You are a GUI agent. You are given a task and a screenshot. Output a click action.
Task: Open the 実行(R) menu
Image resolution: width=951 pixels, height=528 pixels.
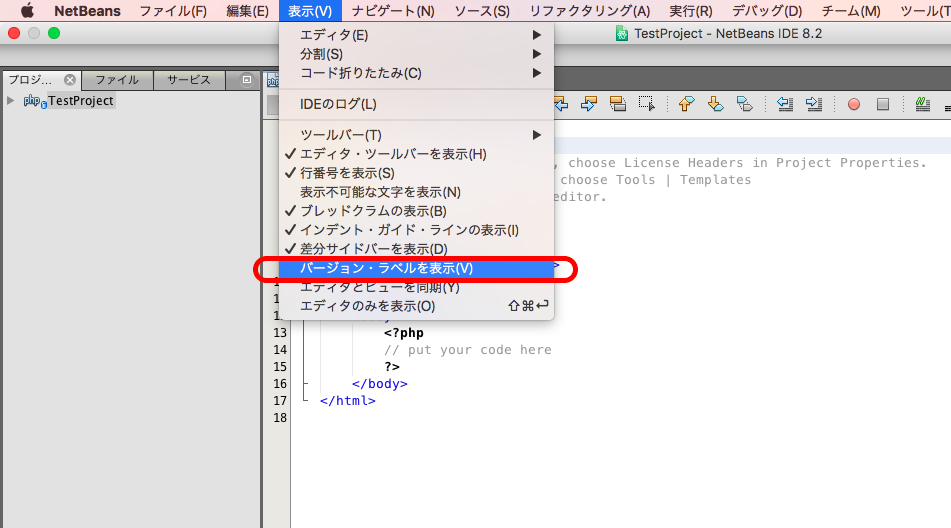[x=691, y=11]
